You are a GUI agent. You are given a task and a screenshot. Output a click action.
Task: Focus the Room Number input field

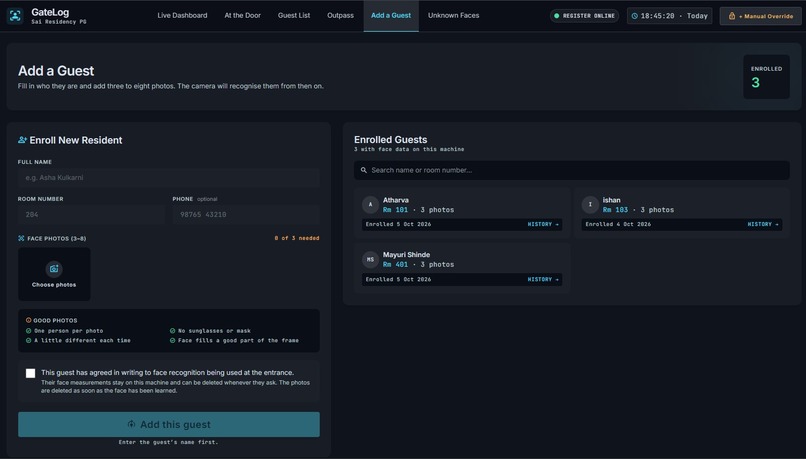[x=91, y=214]
